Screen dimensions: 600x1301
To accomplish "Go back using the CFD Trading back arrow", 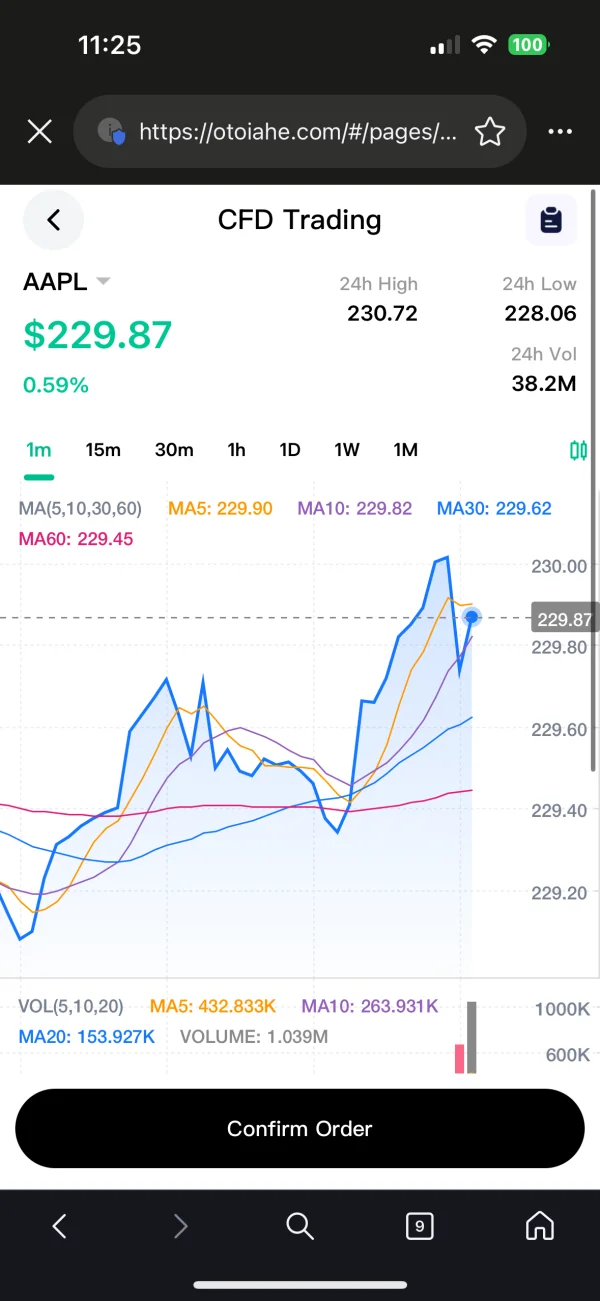I will 53,220.
